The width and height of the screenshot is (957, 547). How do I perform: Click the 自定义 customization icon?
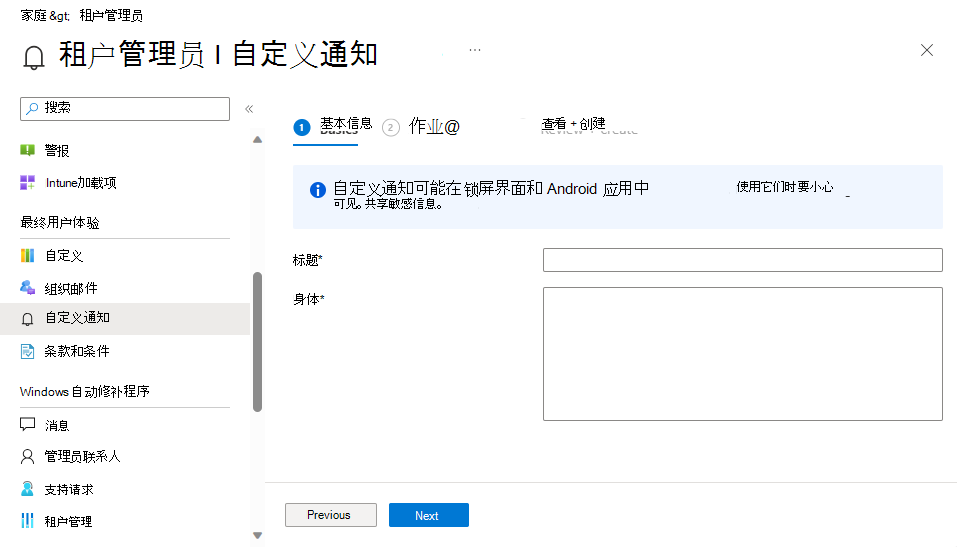coord(27,255)
